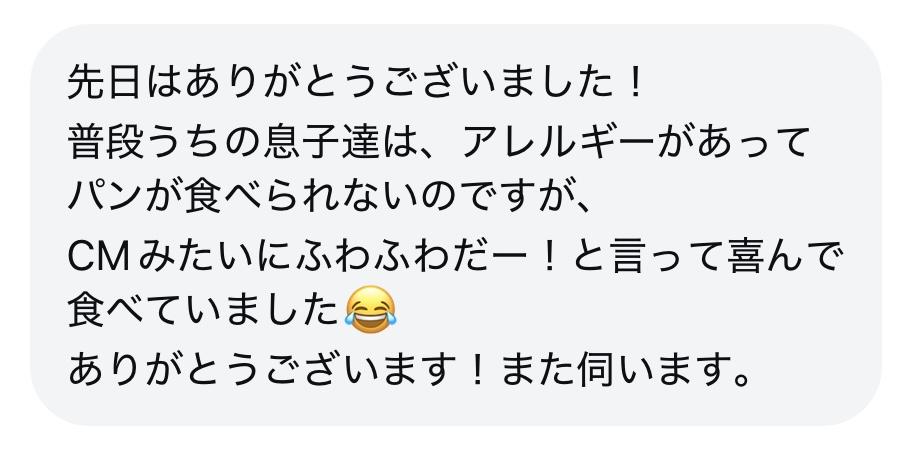Click the text 食べていました before the emoji

point(203,312)
